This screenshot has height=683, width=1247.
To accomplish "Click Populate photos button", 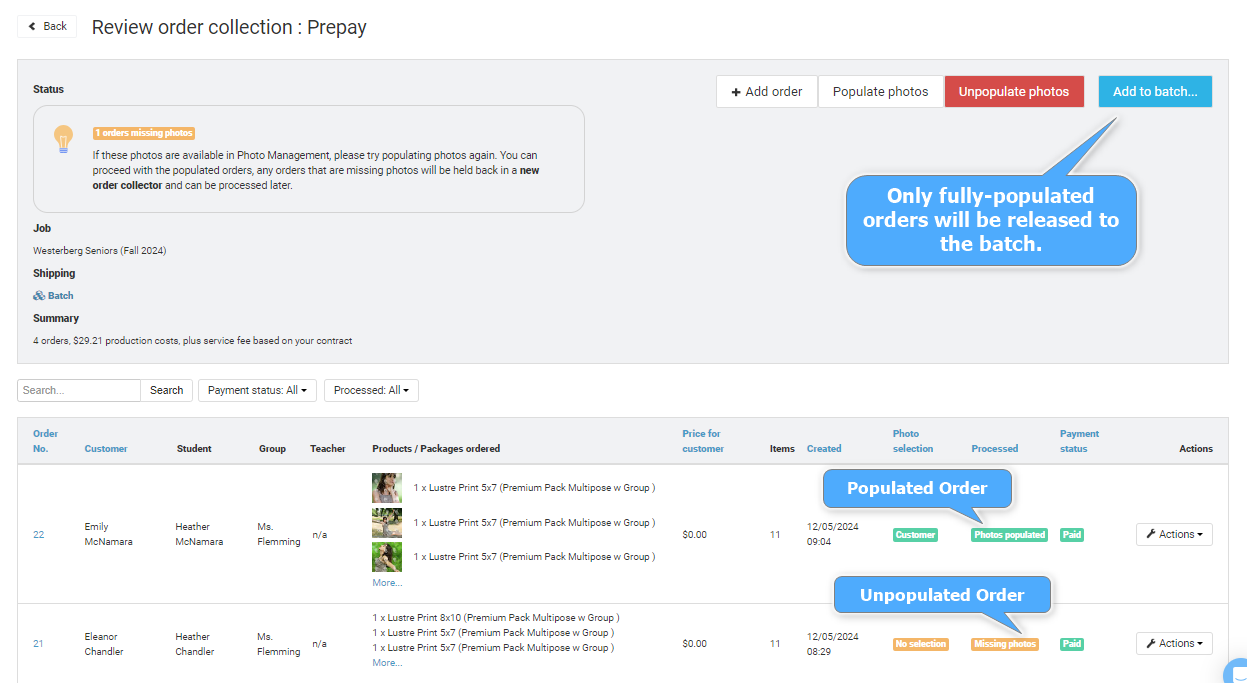I will pyautogui.click(x=880, y=91).
